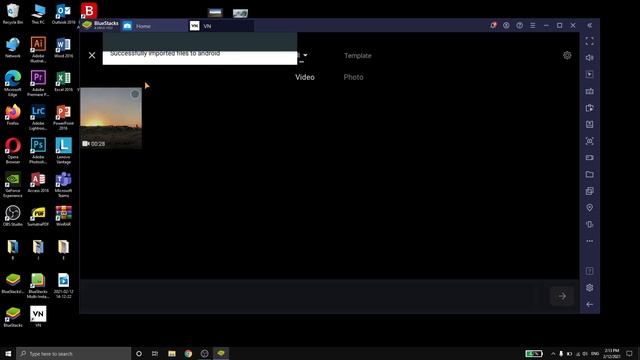Viewport: 640px width, 360px height.
Task: Open BlueStacks settings gear in sidebar
Action: (x=589, y=288)
